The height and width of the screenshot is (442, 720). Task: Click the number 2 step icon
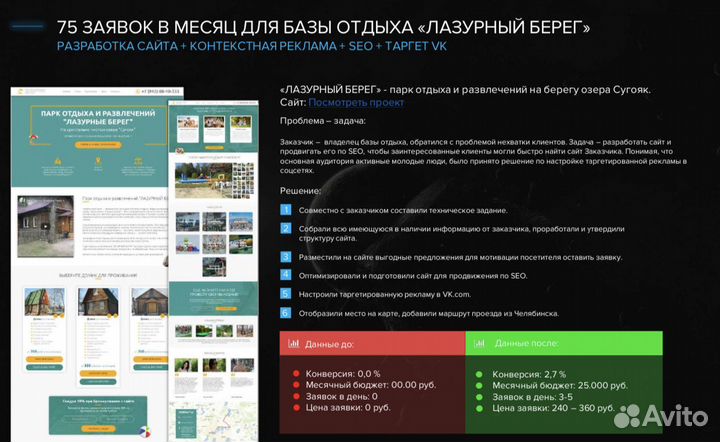286,229
